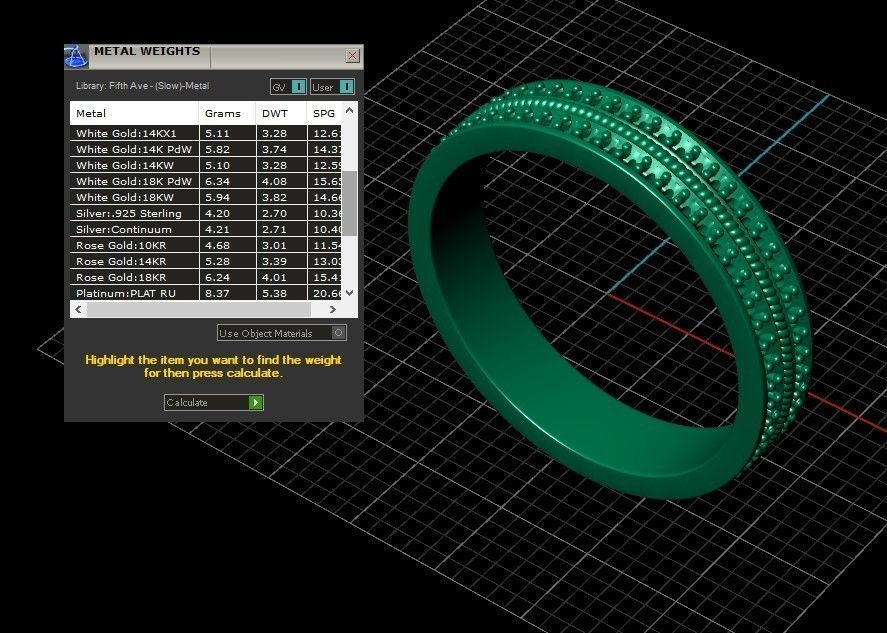887x633 pixels.
Task: Click the Grams column header
Action: [x=227, y=113]
